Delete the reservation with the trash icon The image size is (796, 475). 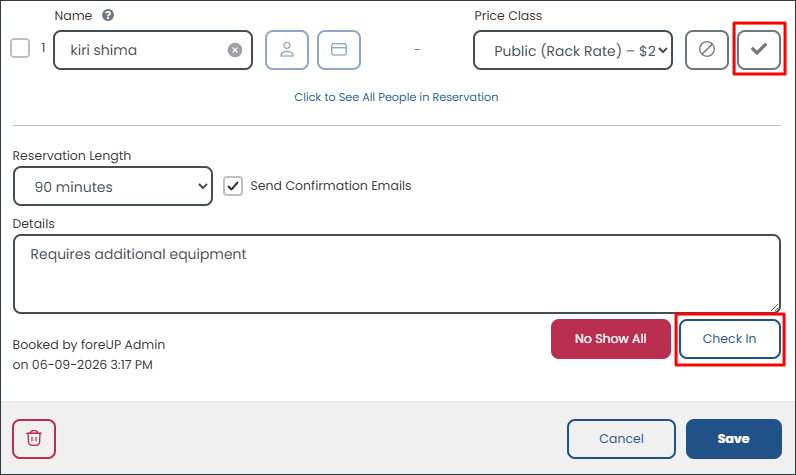(x=34, y=438)
